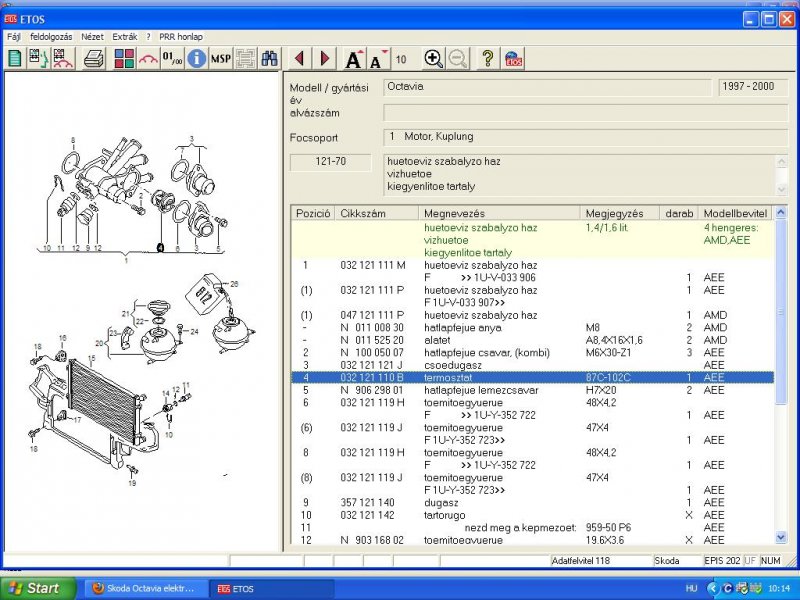The image size is (800, 600).
Task: Open the Fájl menu
Action: tap(14, 37)
